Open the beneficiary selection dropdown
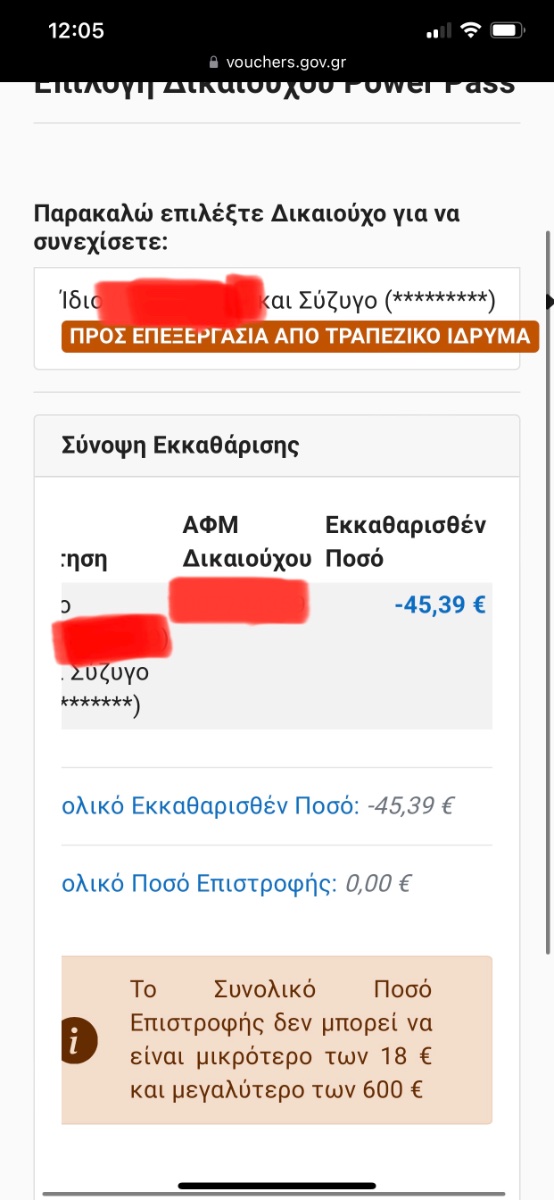This screenshot has height=1200, width=554. pyautogui.click(x=277, y=318)
